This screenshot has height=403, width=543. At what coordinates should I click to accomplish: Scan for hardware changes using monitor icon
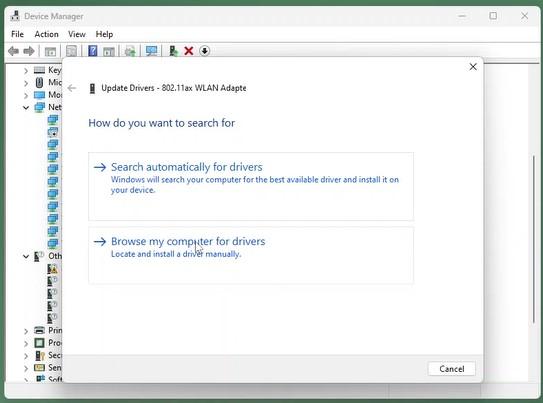click(151, 51)
